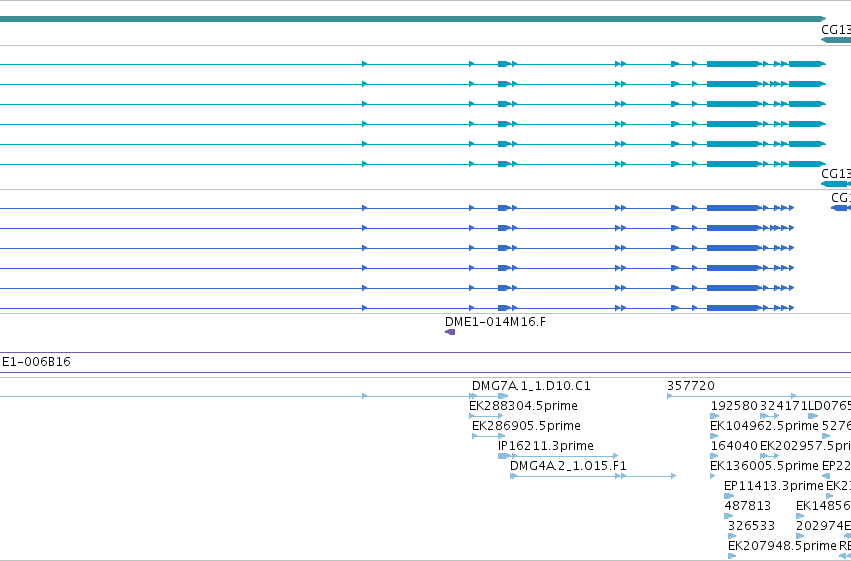Click the long dark teal gene span bar
The width and height of the screenshot is (851, 561).
coord(412,19)
